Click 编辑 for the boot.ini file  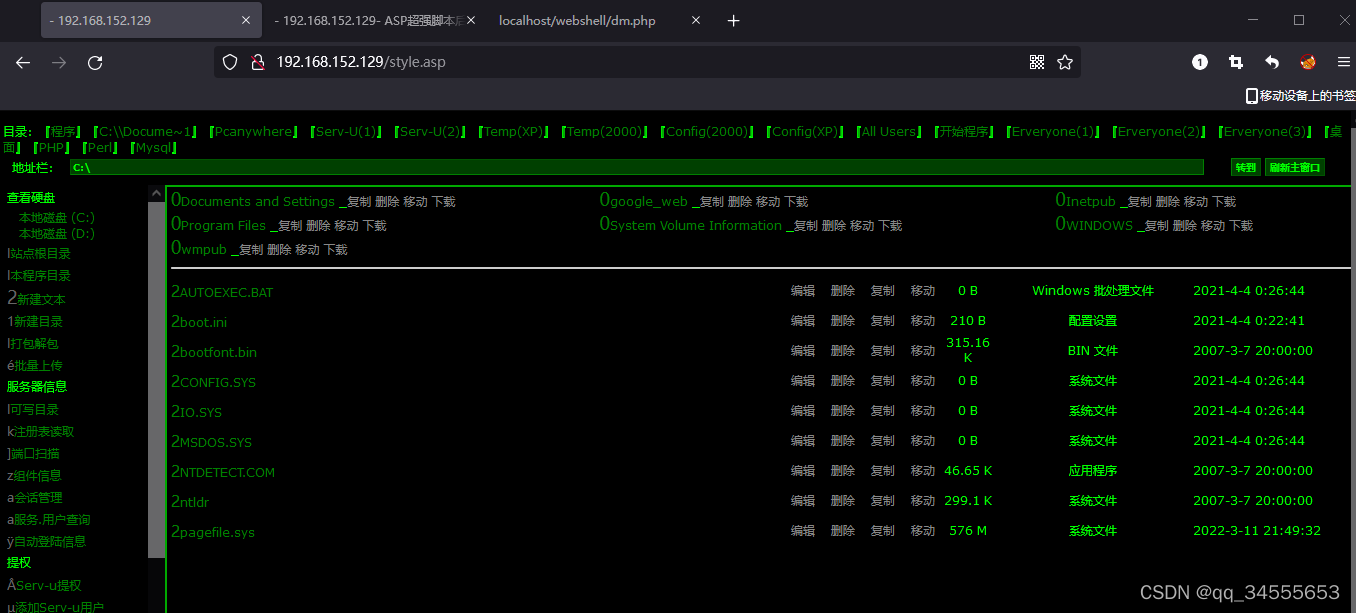point(803,321)
